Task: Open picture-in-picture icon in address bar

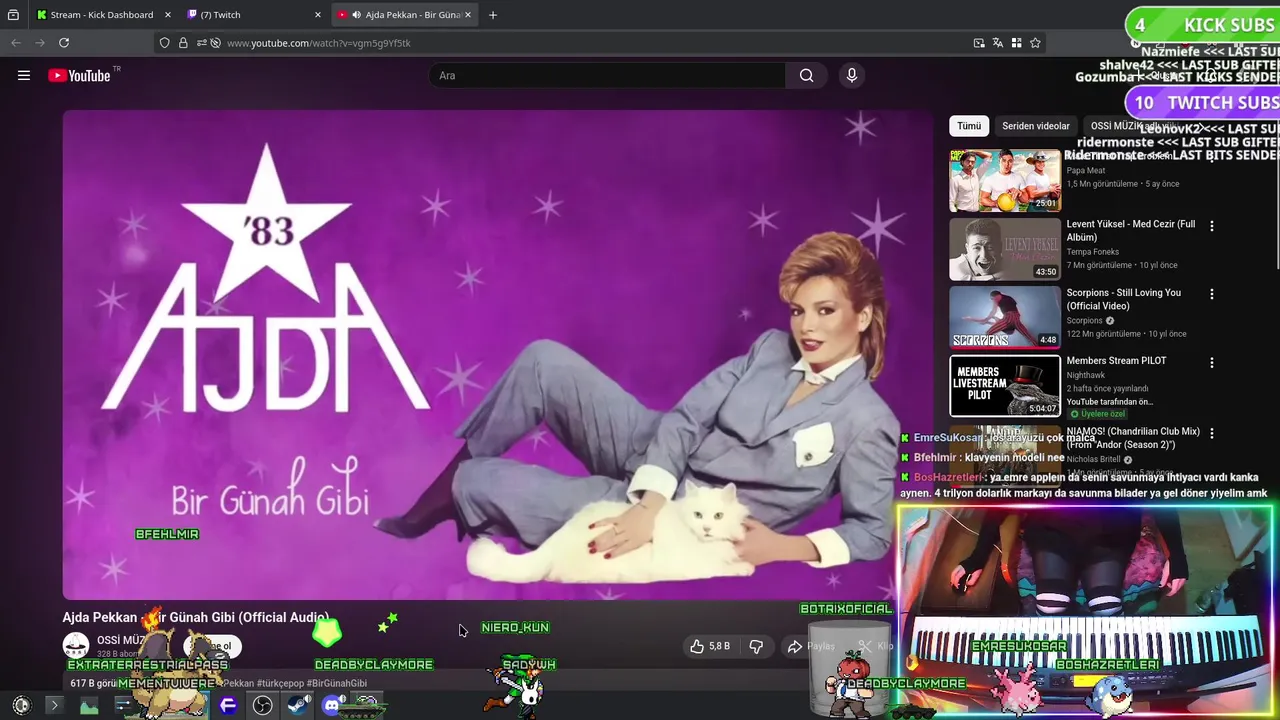Action: point(979,43)
